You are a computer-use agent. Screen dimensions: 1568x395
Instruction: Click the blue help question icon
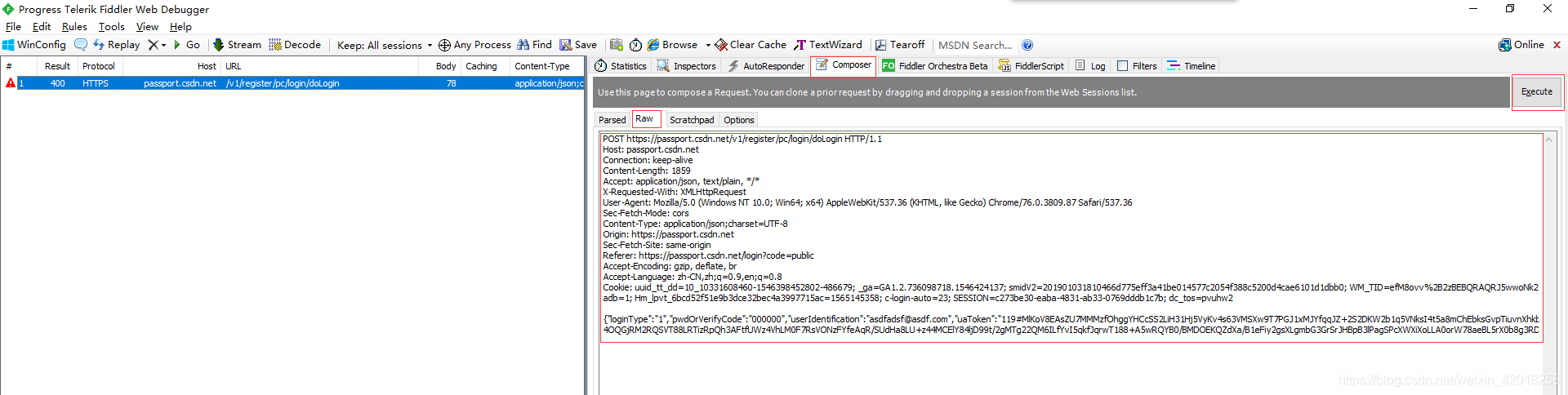(1027, 45)
